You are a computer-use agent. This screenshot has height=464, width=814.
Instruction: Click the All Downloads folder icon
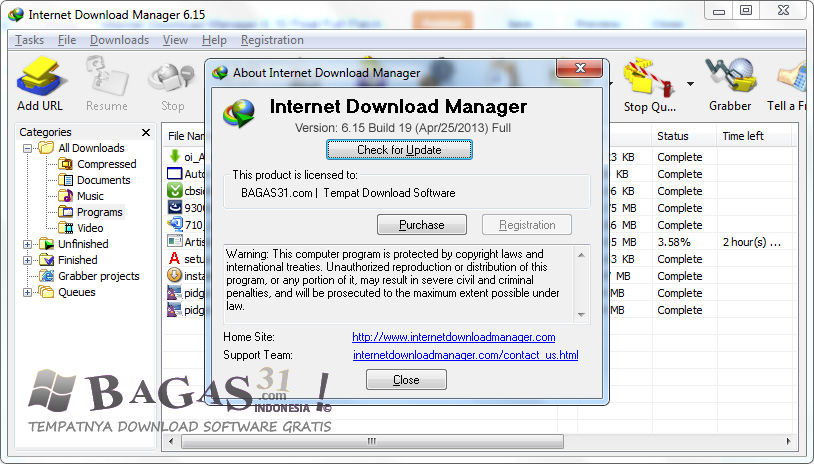pyautogui.click(x=46, y=148)
